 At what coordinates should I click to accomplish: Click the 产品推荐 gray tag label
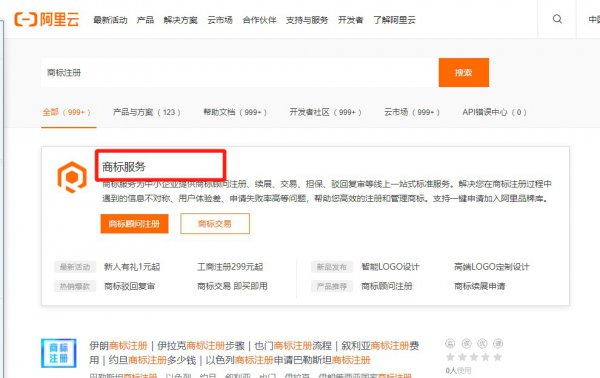tap(331, 286)
